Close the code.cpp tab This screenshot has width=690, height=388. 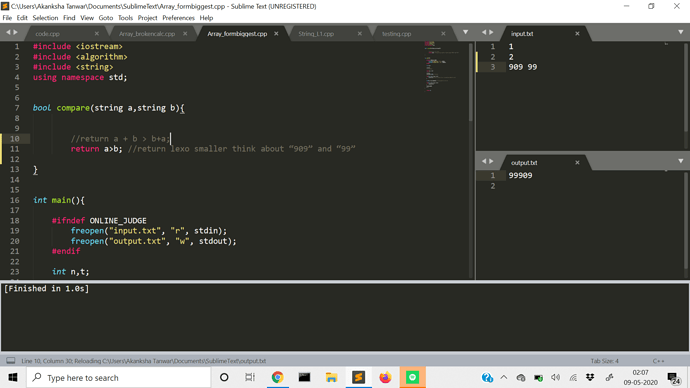click(x=96, y=33)
